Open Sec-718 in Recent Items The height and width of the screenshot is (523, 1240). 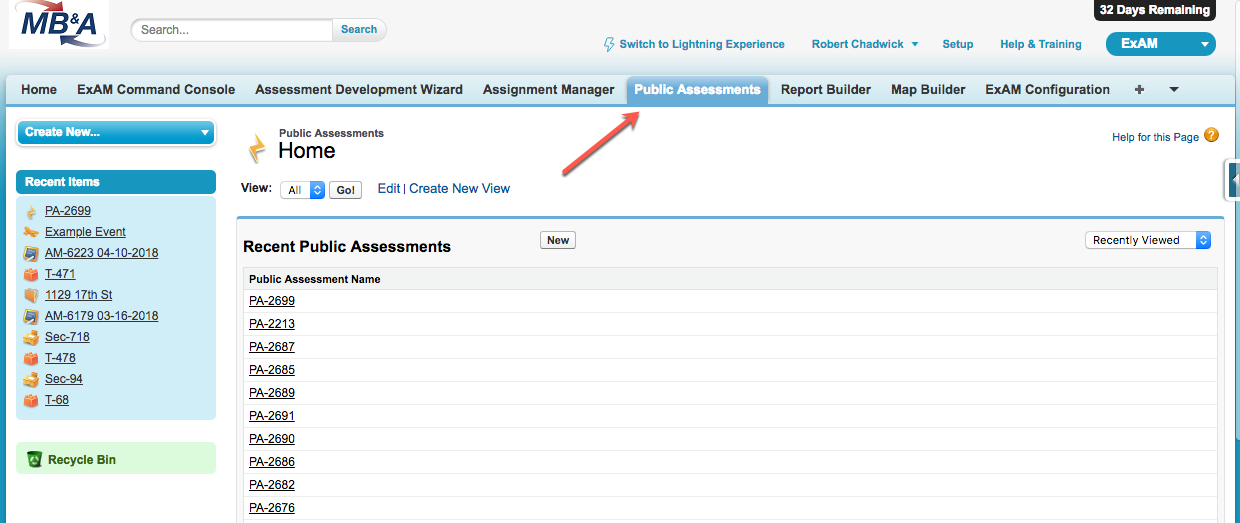click(67, 337)
